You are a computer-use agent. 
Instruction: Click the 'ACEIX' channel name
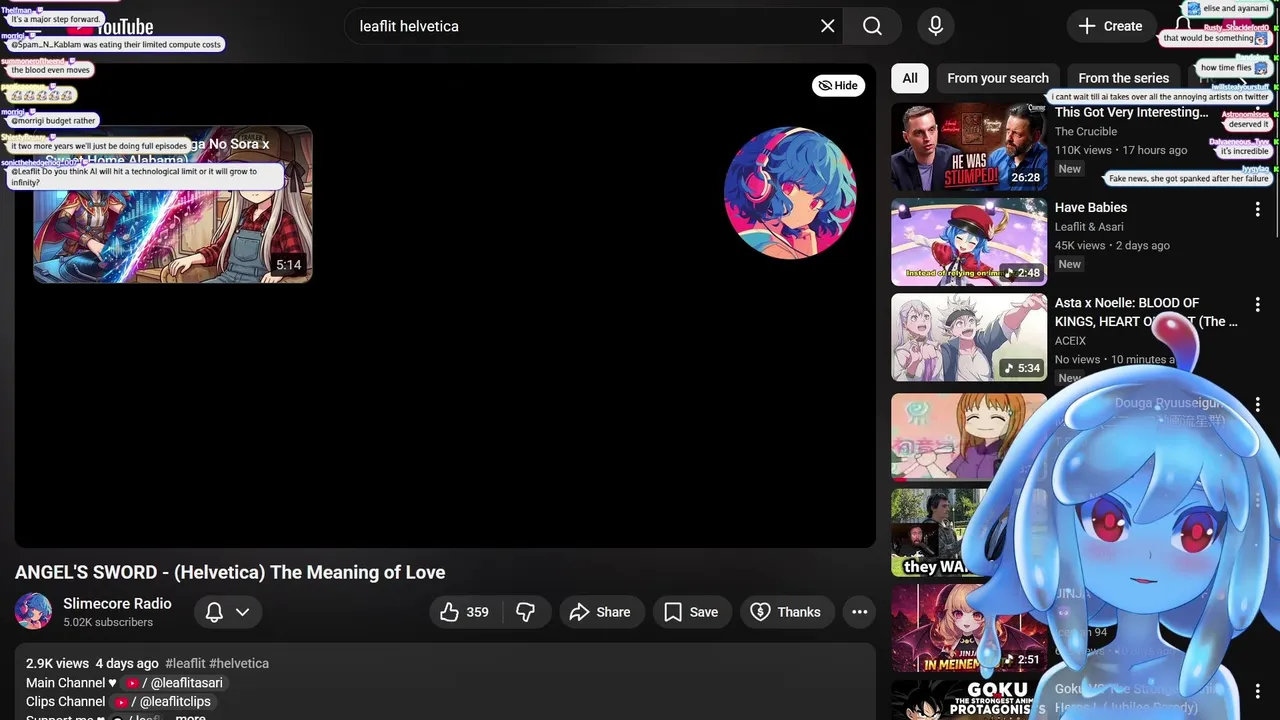pos(1070,340)
